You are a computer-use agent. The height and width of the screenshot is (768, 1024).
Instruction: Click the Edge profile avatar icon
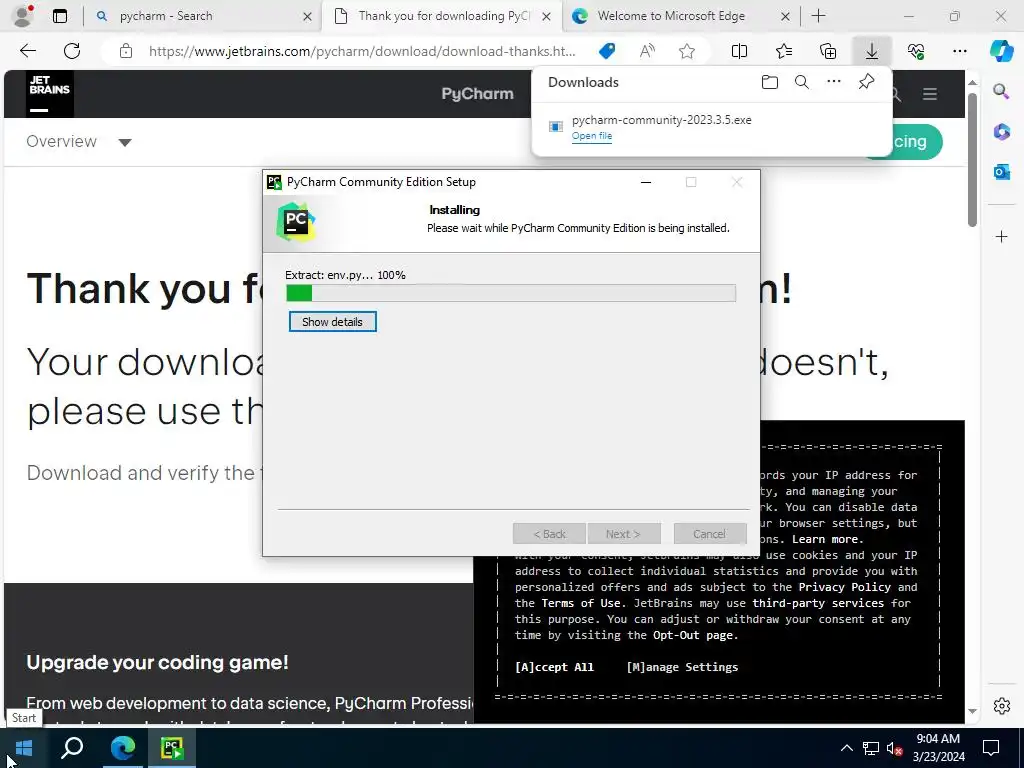(x=23, y=16)
